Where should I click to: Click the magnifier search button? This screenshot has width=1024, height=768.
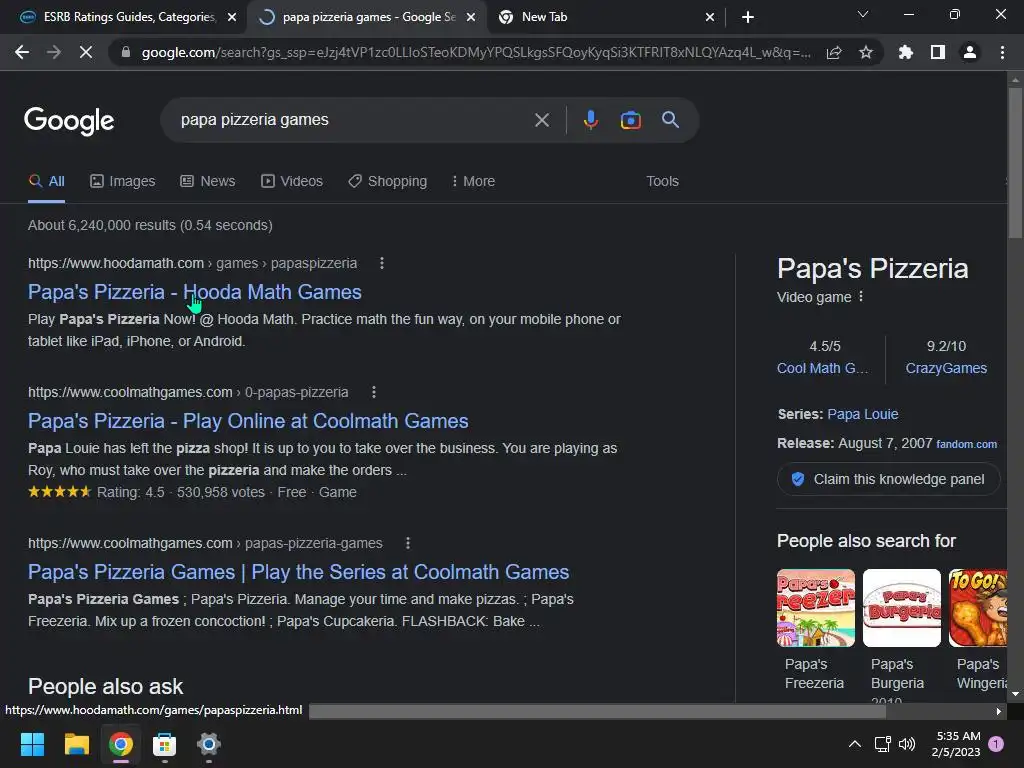tap(670, 120)
